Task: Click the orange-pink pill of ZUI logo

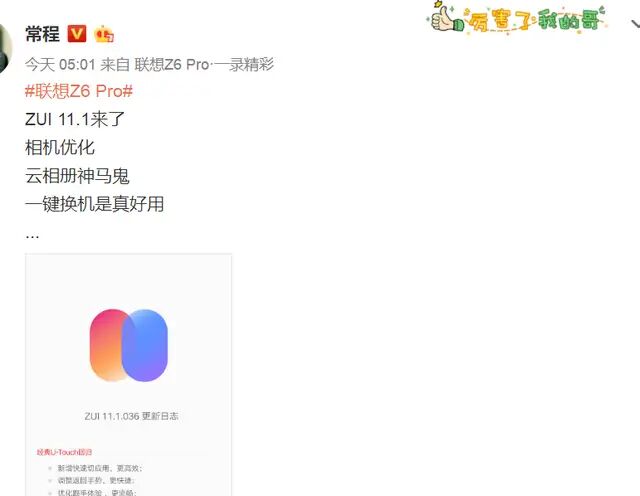Action: tap(107, 345)
